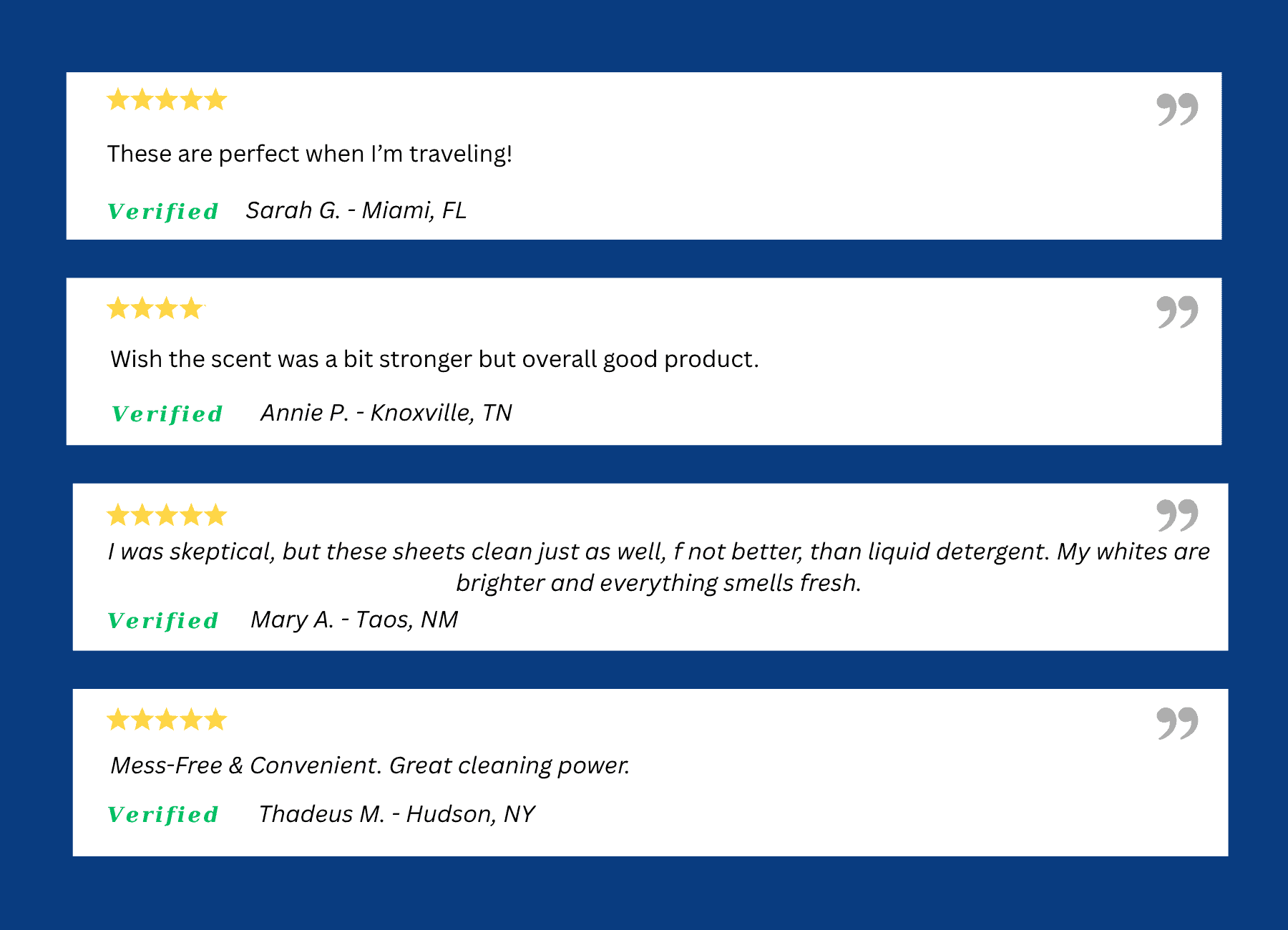
Task: Click the quote icon on Annie P.'s review
Action: click(x=1177, y=312)
